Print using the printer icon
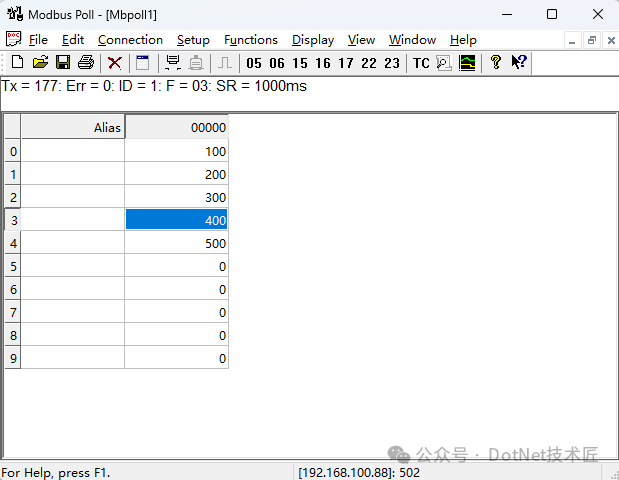619x480 pixels. (x=86, y=62)
